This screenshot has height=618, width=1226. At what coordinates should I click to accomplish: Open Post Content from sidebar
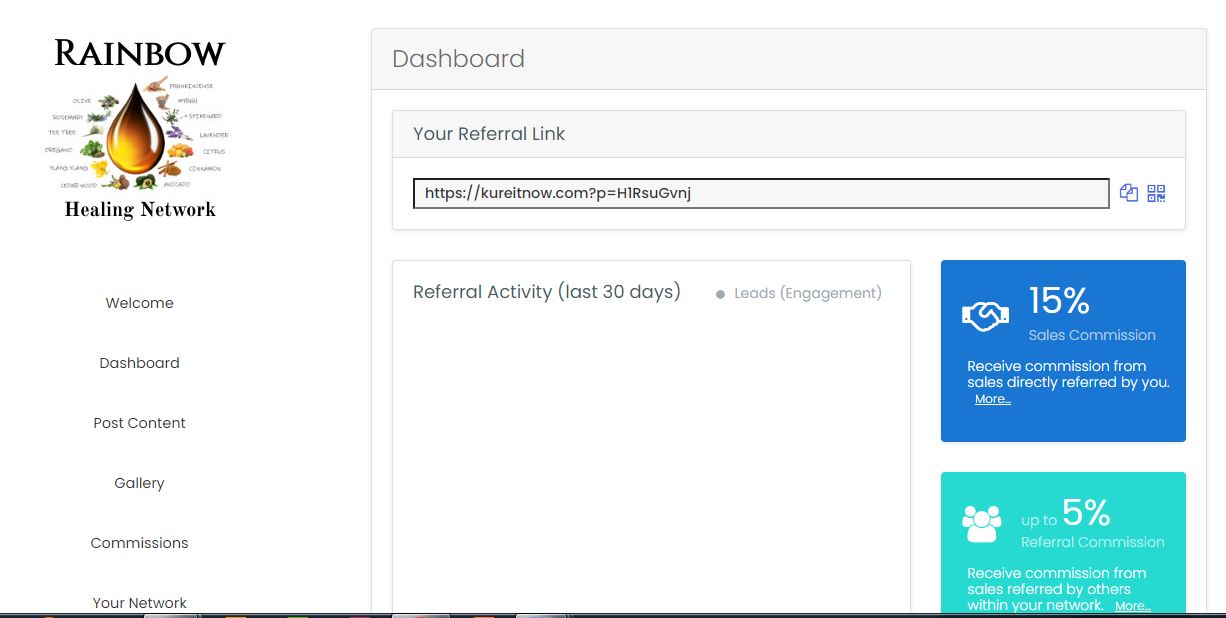tap(140, 423)
